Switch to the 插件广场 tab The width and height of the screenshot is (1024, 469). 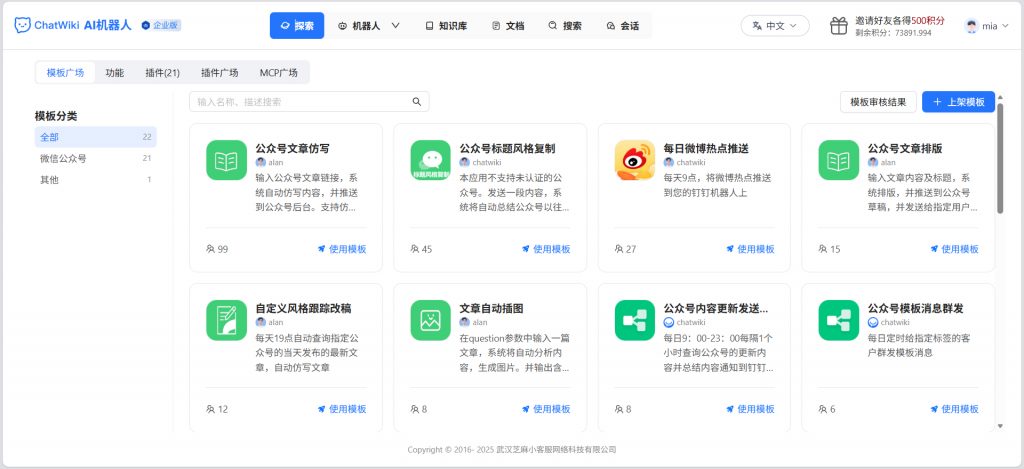pos(219,73)
